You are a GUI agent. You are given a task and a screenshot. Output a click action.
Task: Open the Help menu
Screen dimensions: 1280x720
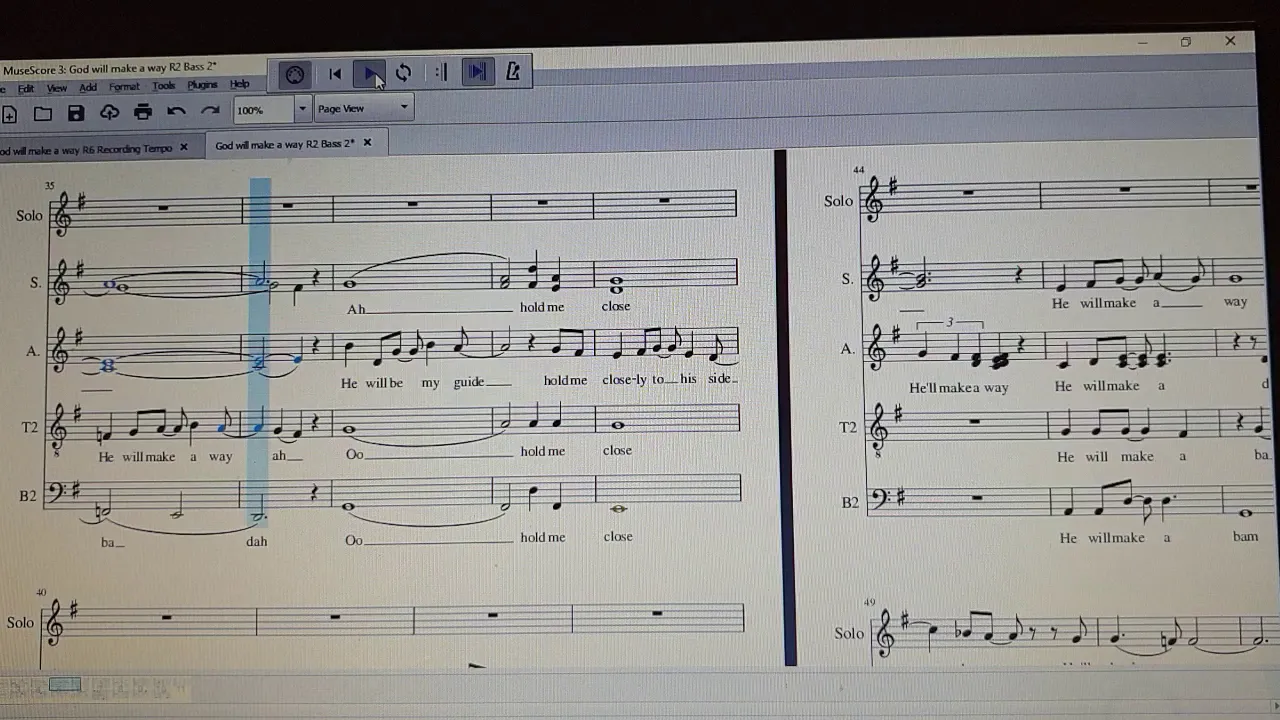click(240, 84)
